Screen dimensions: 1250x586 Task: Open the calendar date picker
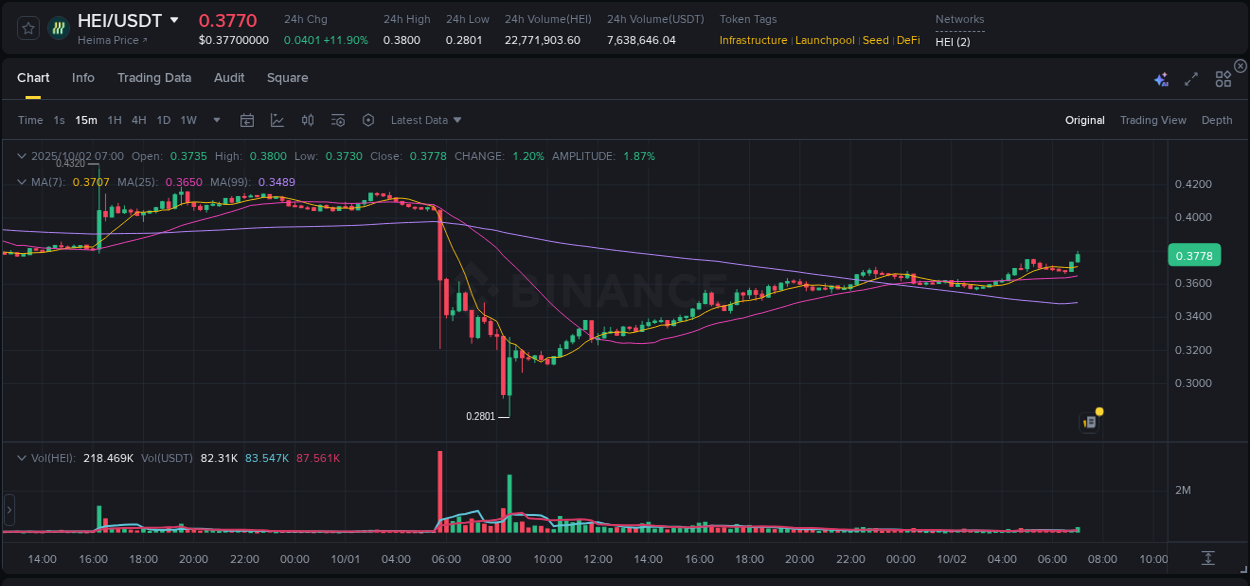[247, 120]
